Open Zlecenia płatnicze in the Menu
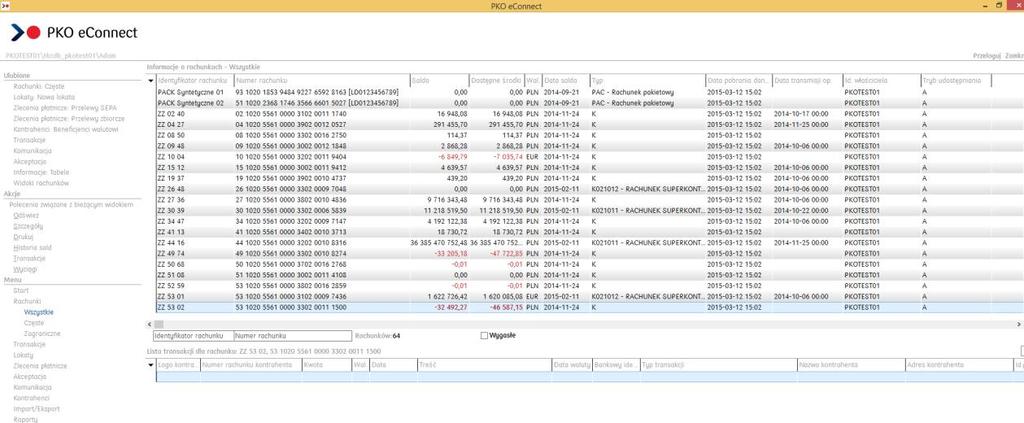1024x423 pixels. coord(40,366)
